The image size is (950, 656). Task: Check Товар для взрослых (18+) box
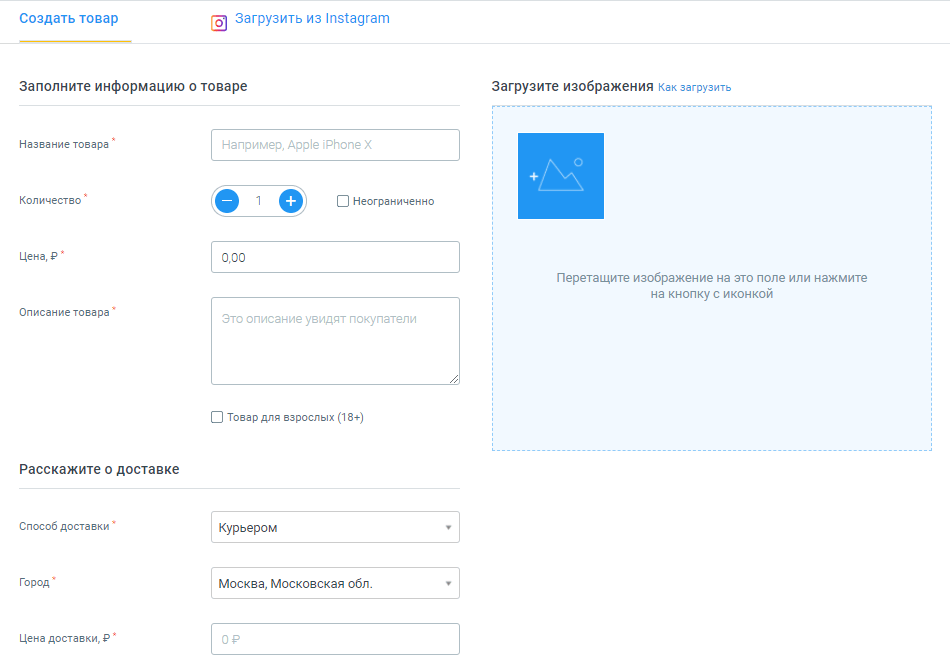tap(217, 417)
